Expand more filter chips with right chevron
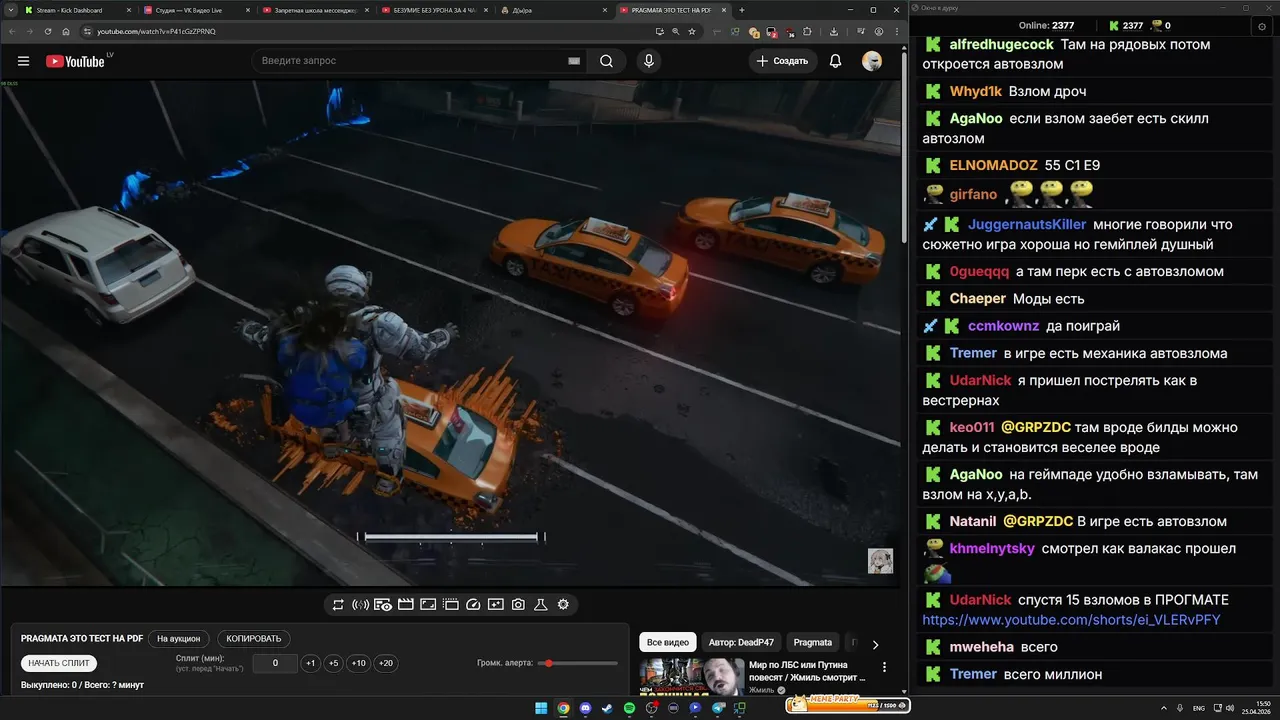 point(875,644)
